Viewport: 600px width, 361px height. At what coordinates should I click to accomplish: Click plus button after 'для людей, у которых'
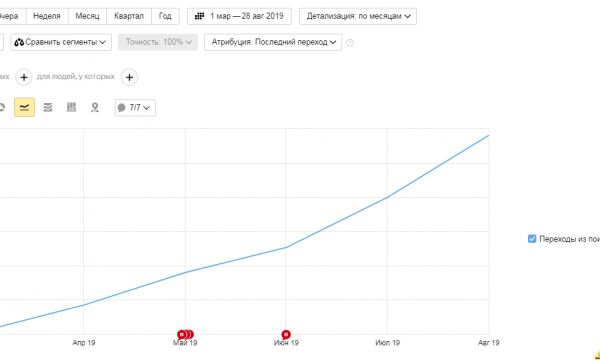(x=129, y=77)
